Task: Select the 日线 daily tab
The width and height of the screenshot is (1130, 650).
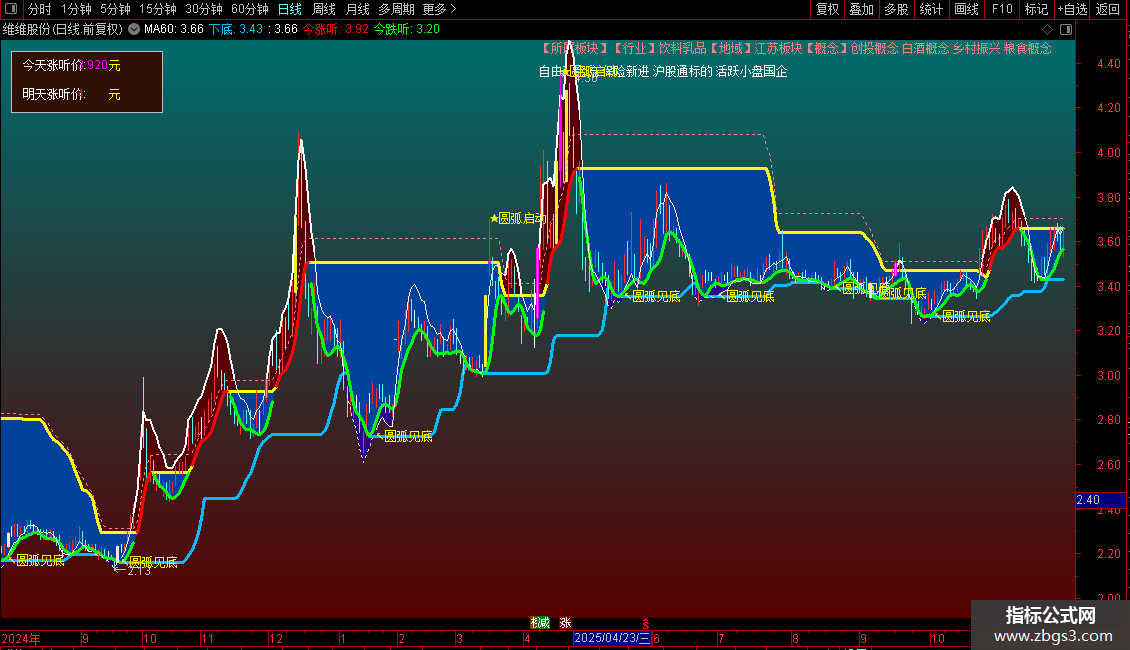Action: [290, 9]
